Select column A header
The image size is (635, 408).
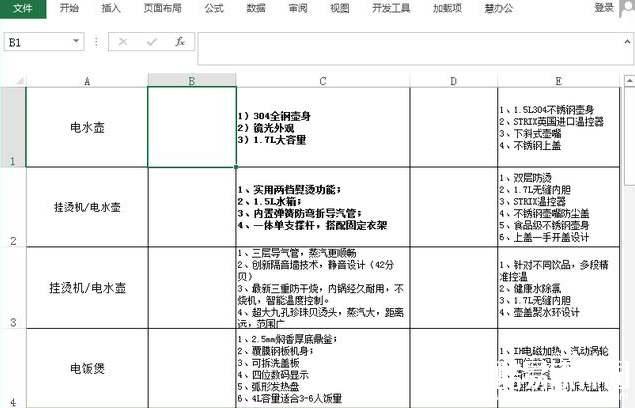pos(87,81)
